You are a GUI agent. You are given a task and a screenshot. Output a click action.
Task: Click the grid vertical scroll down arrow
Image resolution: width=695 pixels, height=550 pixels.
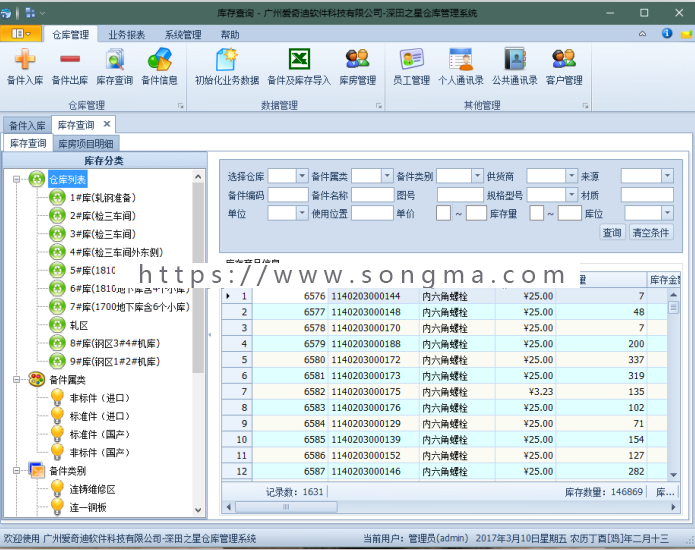click(x=673, y=475)
